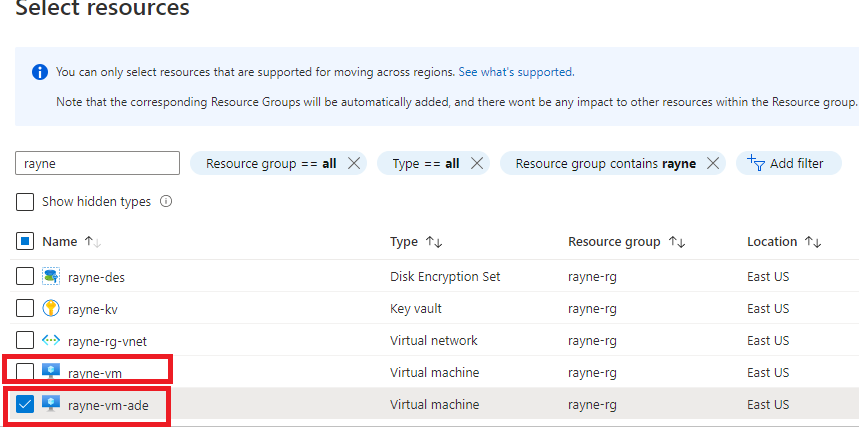Enable the Show hidden types checkbox

25,202
